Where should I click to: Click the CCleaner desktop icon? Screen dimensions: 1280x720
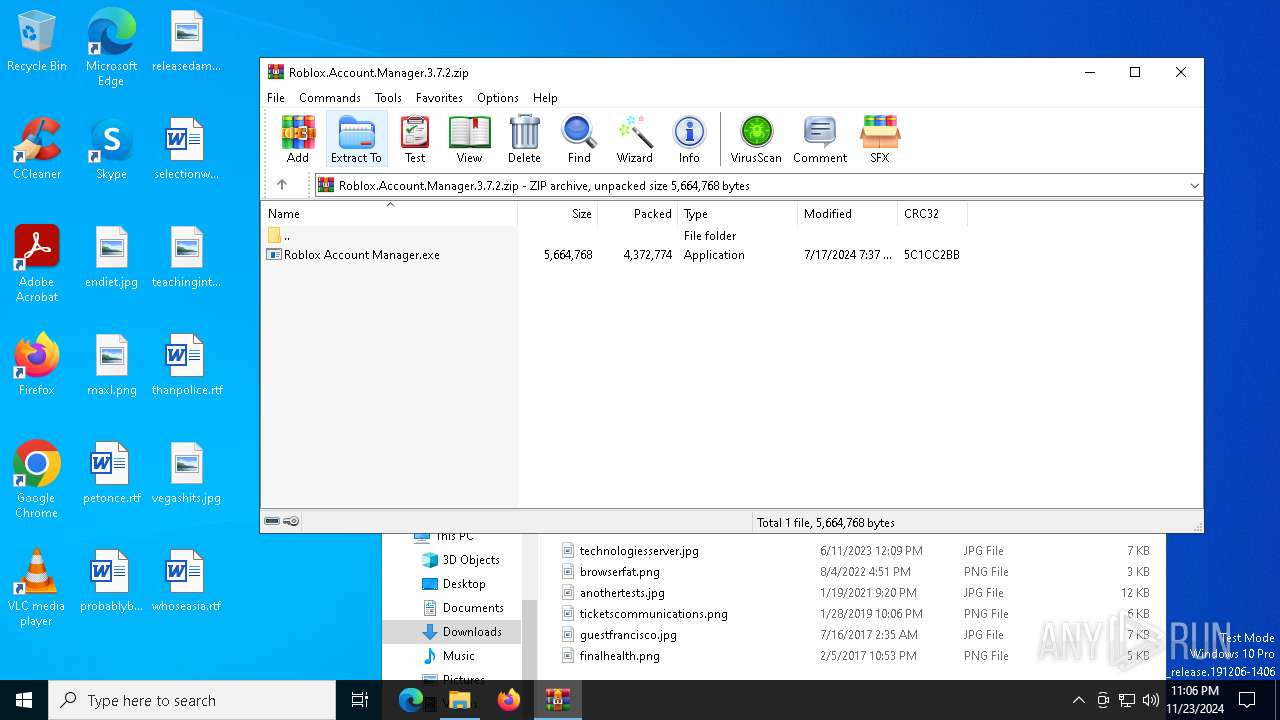click(x=37, y=150)
